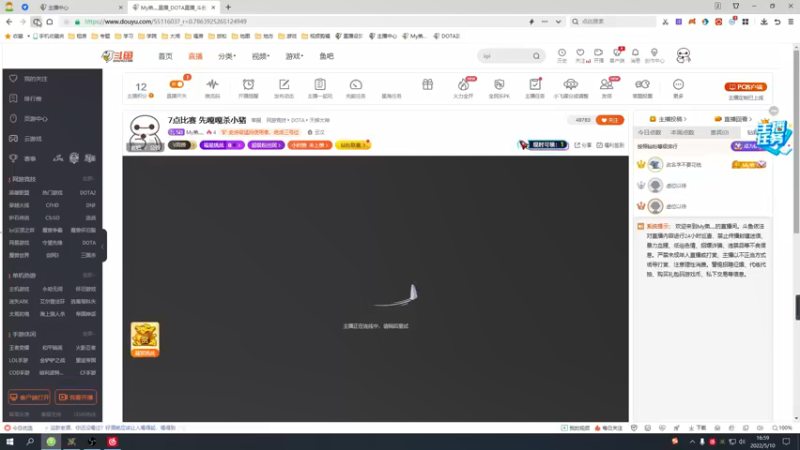Image resolution: width=800 pixels, height=450 pixels.
Task: Expand the 分类 navigation dropdown
Action: coord(227,56)
